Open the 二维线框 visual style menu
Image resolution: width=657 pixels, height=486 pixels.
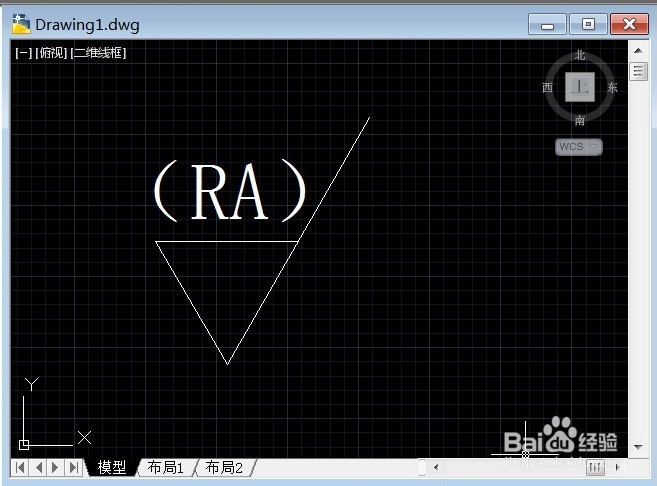[x=98, y=53]
